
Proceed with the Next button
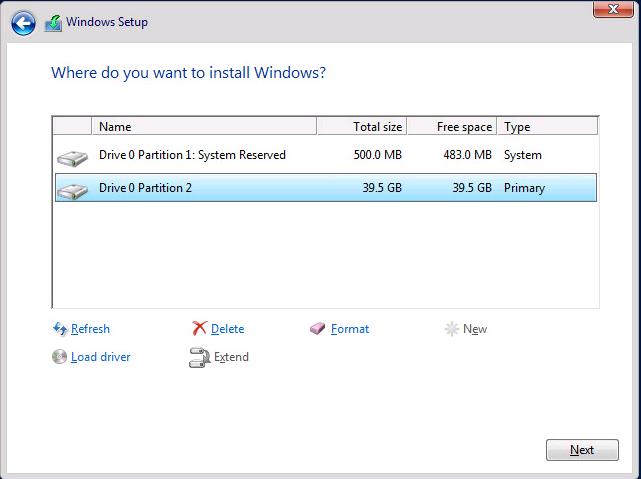click(582, 450)
